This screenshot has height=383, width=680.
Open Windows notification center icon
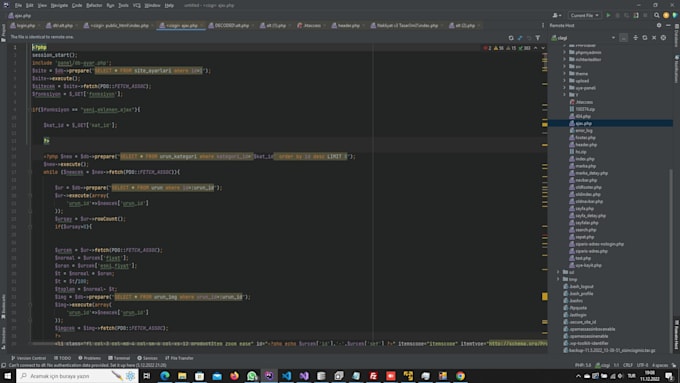point(670,376)
